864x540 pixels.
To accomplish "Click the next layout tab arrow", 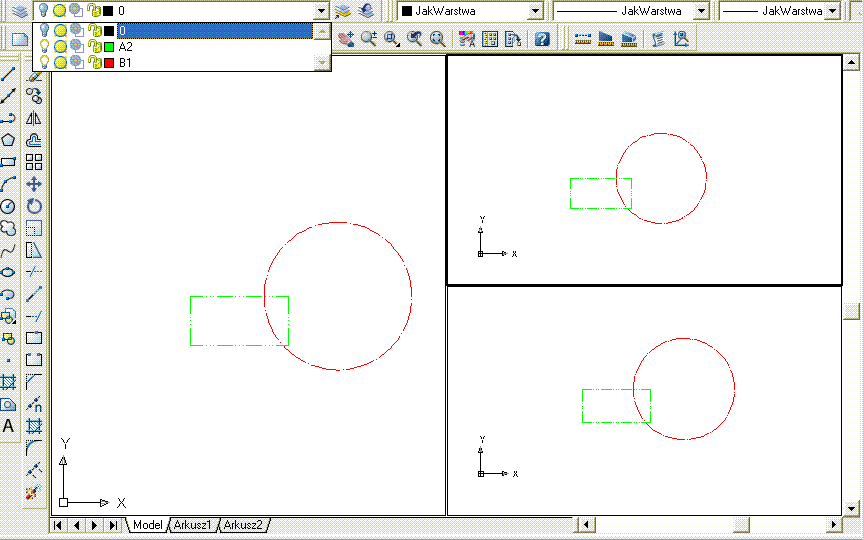I will pyautogui.click(x=95, y=525).
